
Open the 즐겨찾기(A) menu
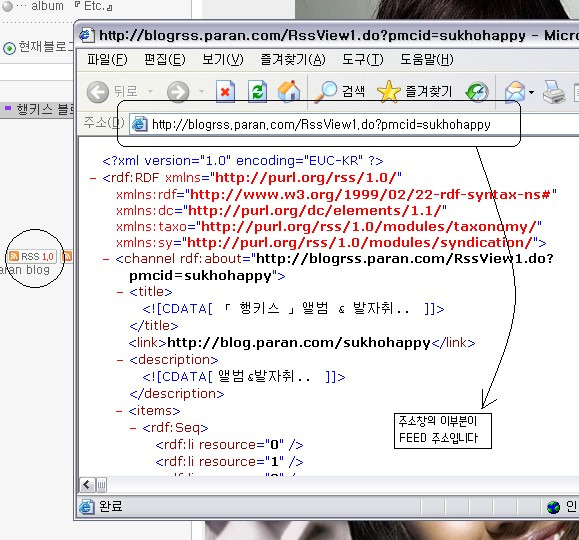click(293, 59)
